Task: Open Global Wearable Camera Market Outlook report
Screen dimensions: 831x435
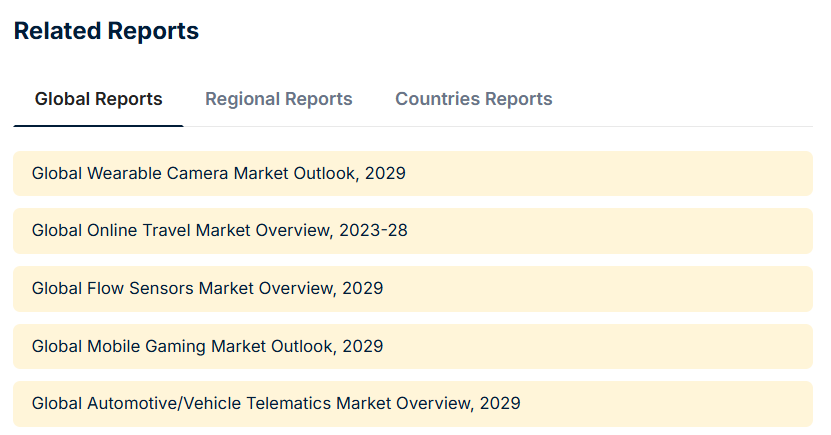Action: [218, 173]
